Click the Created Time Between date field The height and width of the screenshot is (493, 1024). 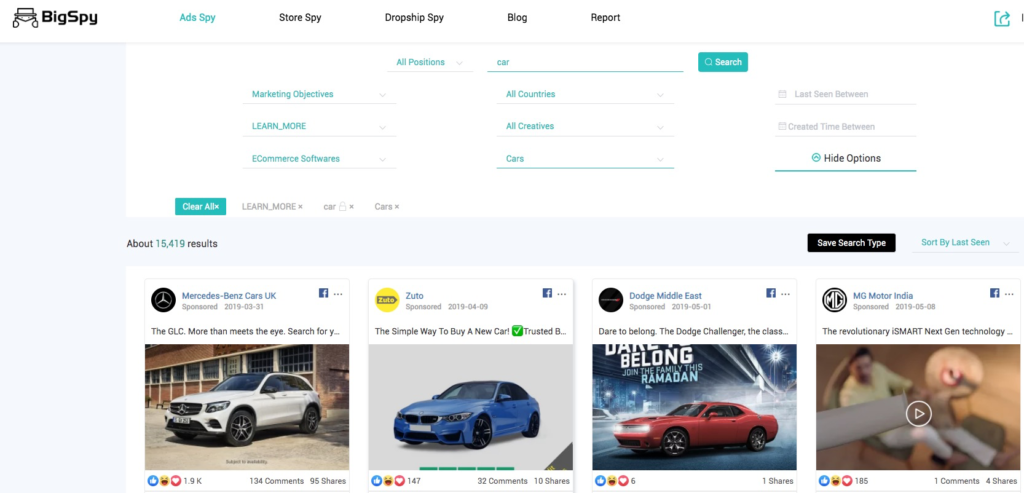coord(846,126)
